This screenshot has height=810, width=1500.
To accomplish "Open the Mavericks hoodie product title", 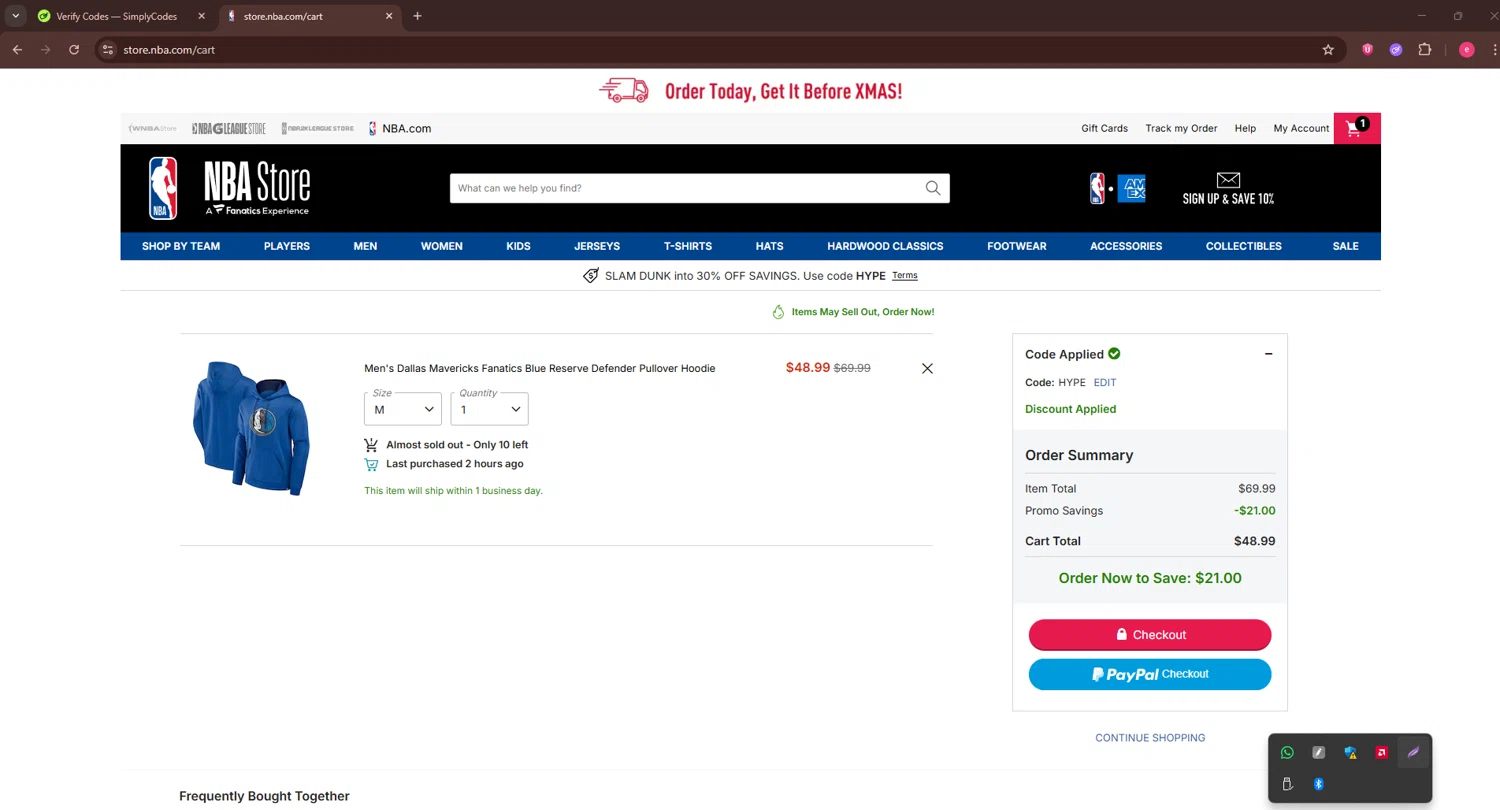I will (540, 368).
